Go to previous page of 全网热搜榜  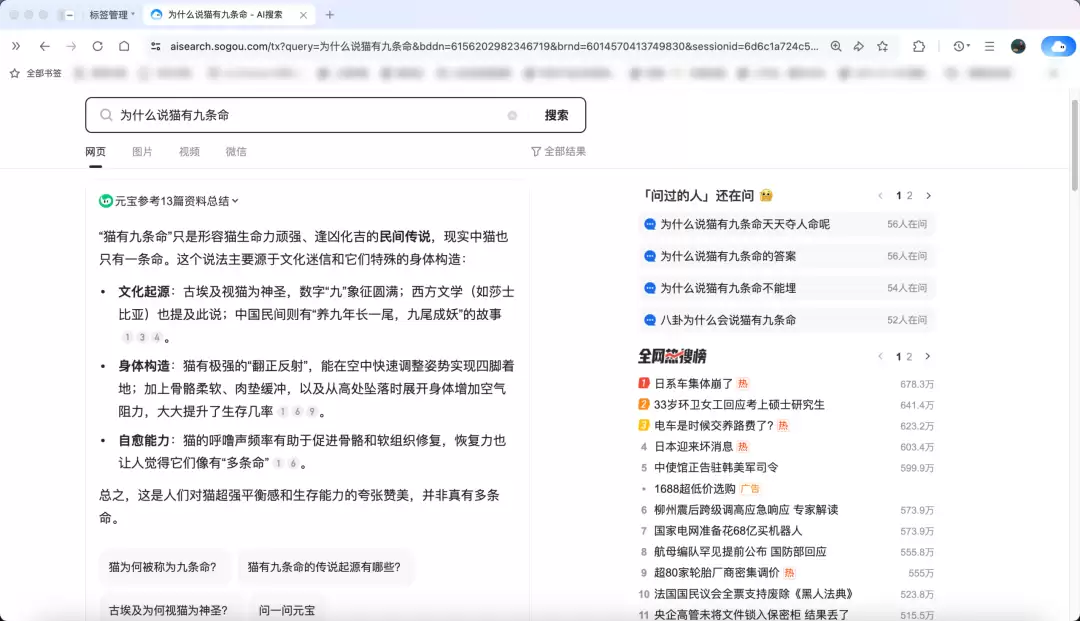tap(880, 357)
